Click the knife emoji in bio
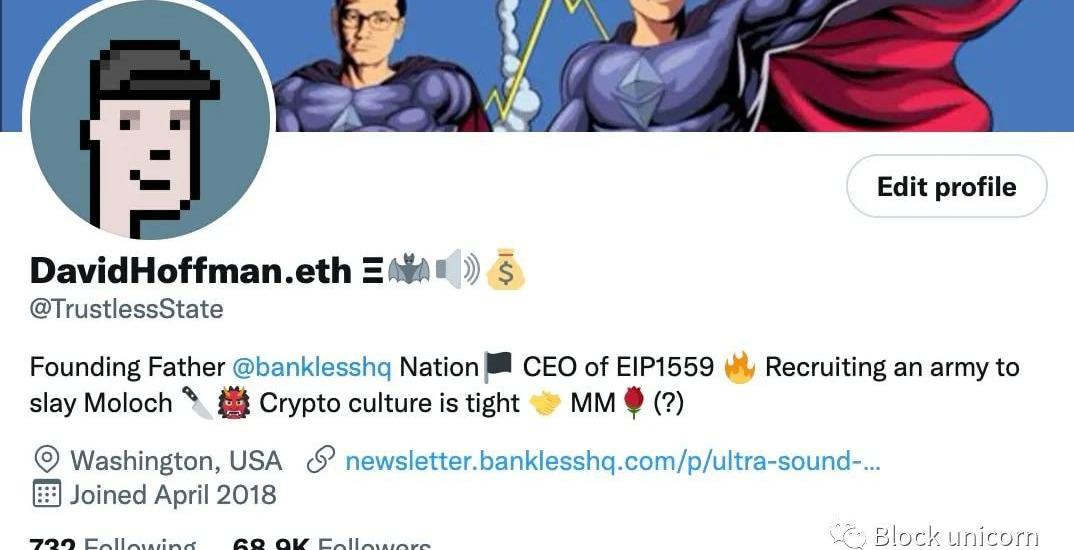Viewport: 1074px width, 550px height. click(x=198, y=403)
